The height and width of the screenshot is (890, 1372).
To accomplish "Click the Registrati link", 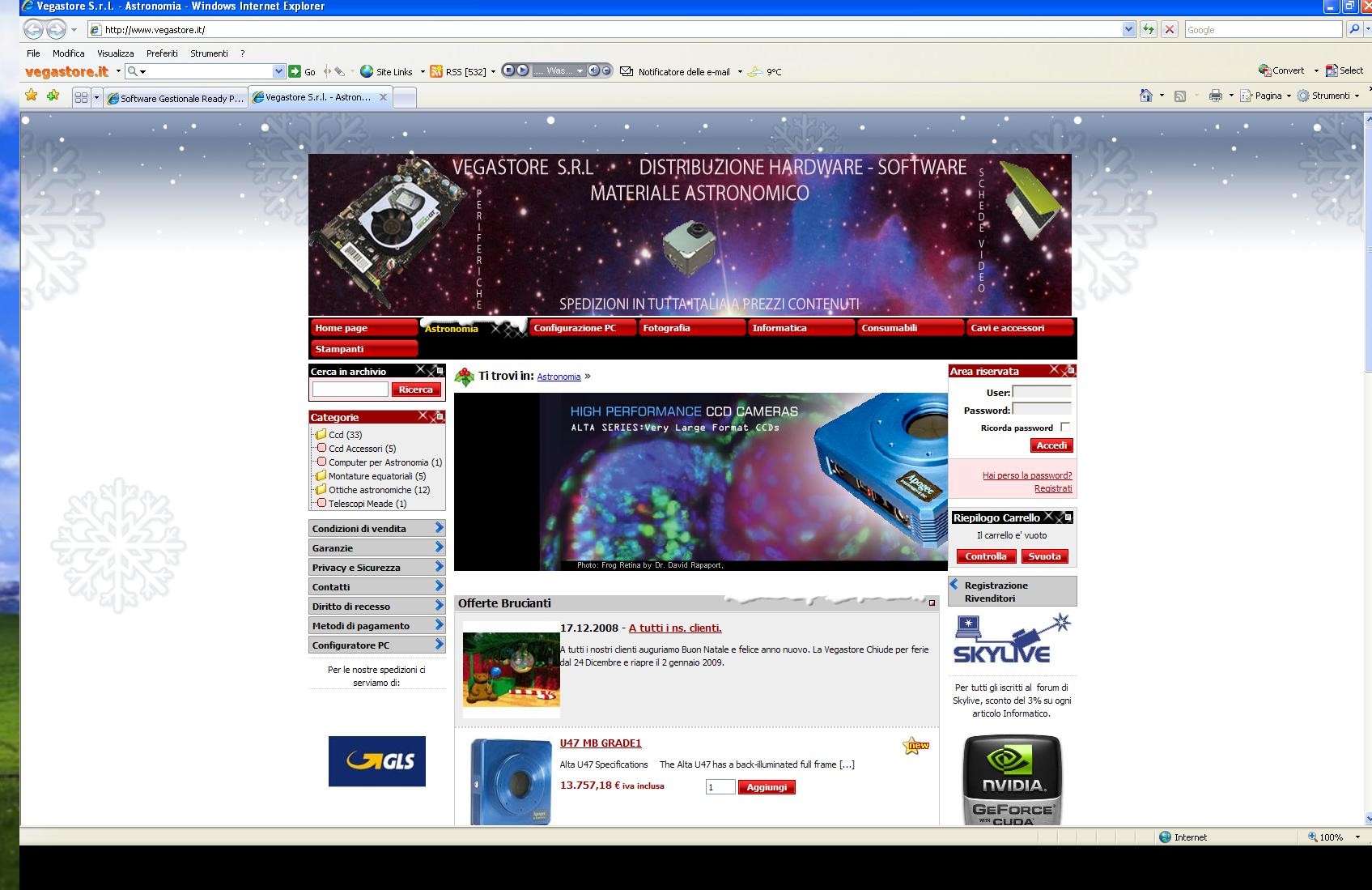I will click(1053, 488).
